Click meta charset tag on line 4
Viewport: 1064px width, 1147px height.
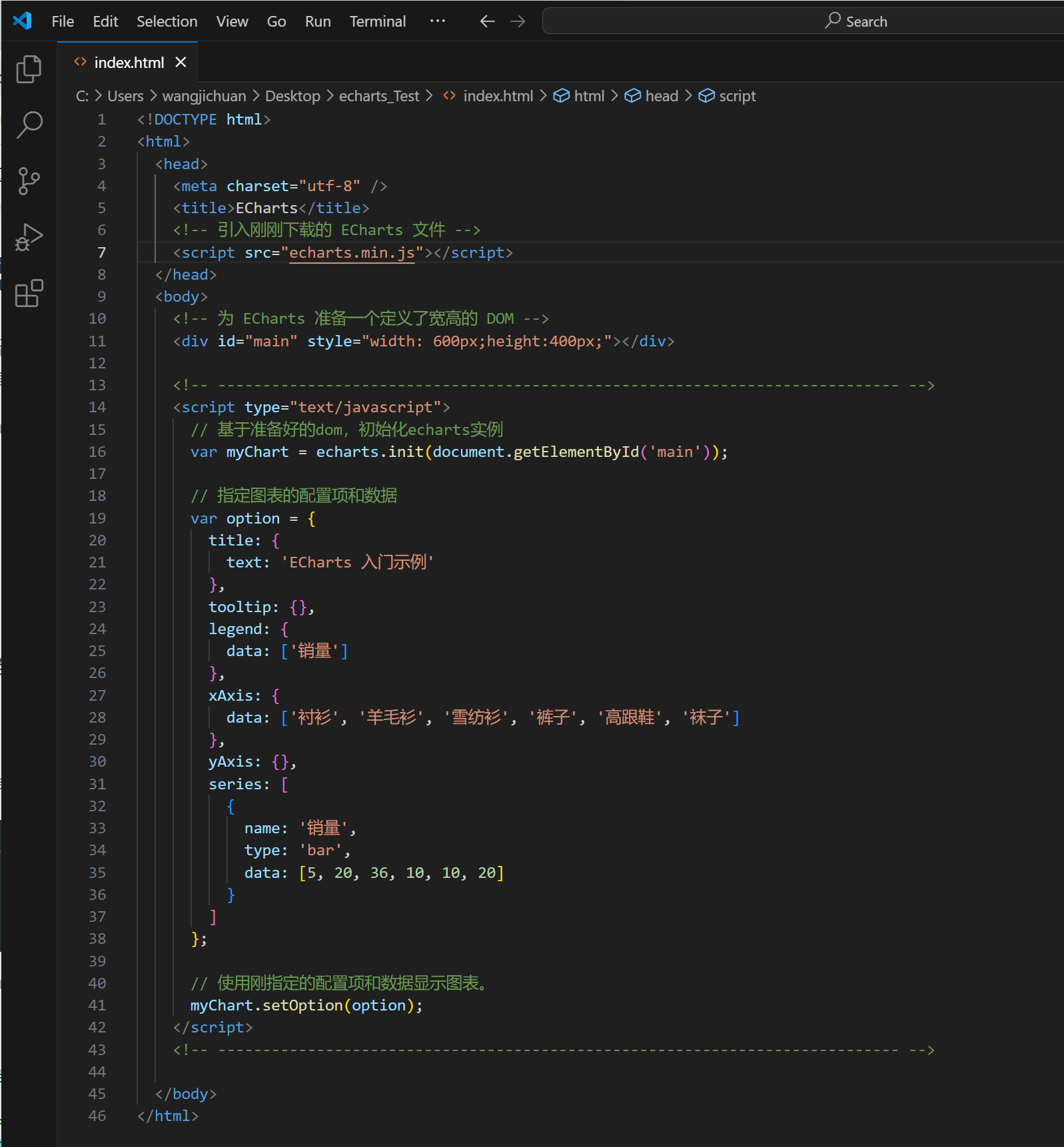click(x=280, y=186)
